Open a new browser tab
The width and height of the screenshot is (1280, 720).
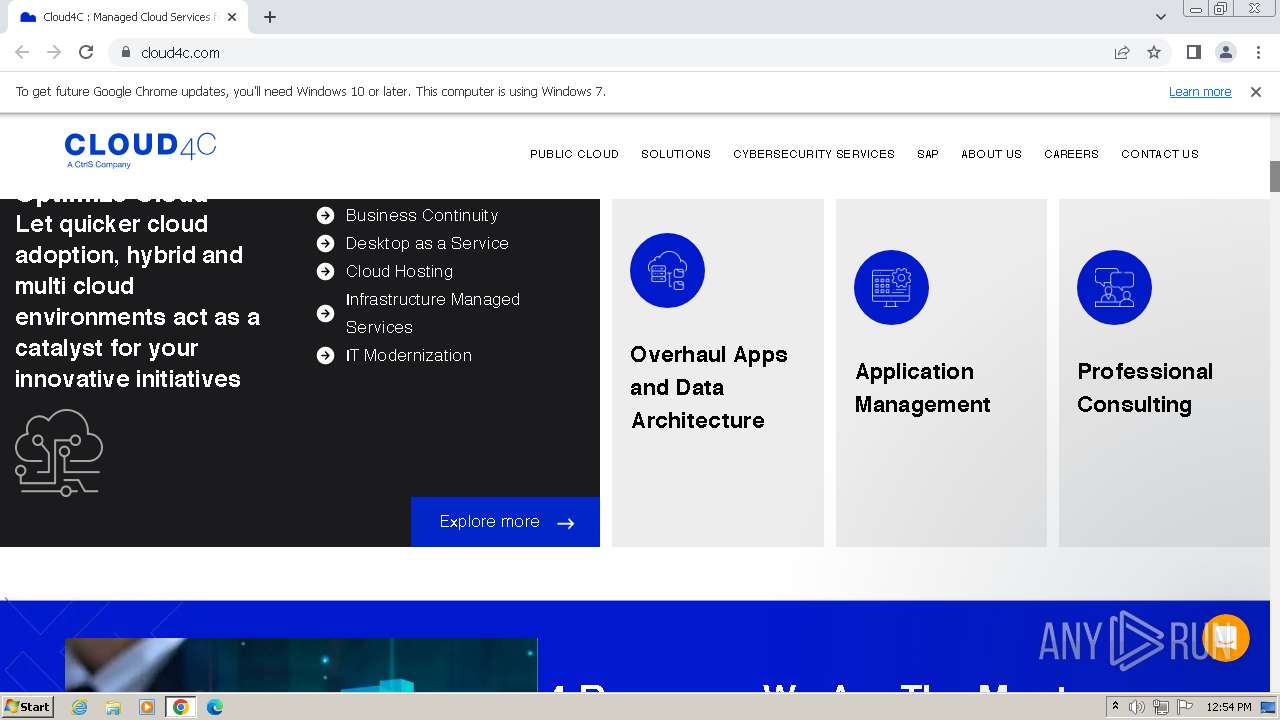click(270, 17)
